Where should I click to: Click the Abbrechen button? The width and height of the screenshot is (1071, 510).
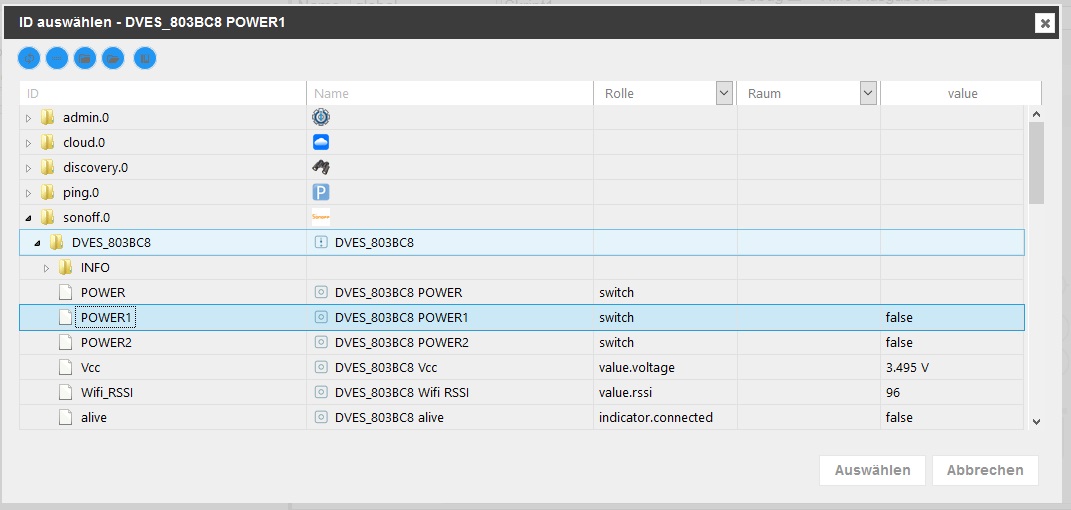click(985, 470)
